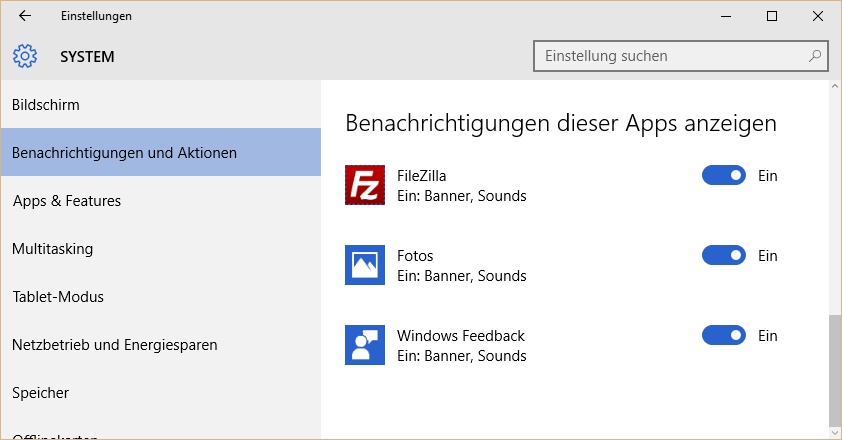Disable Fotos notifications switch

tap(724, 256)
